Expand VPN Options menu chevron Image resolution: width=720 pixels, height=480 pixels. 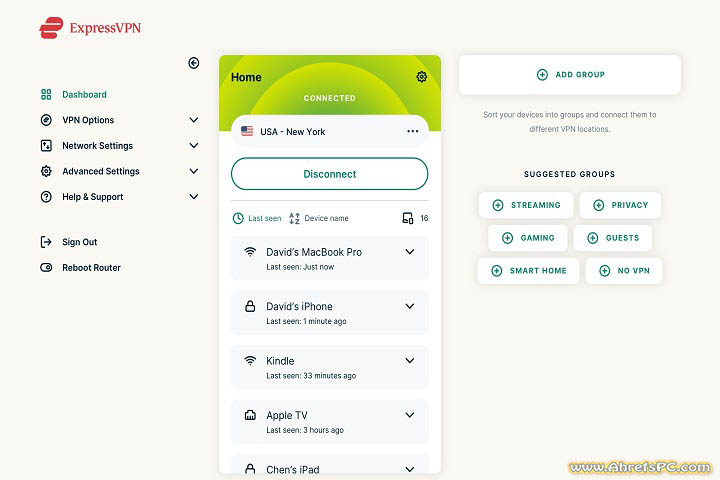coord(194,120)
